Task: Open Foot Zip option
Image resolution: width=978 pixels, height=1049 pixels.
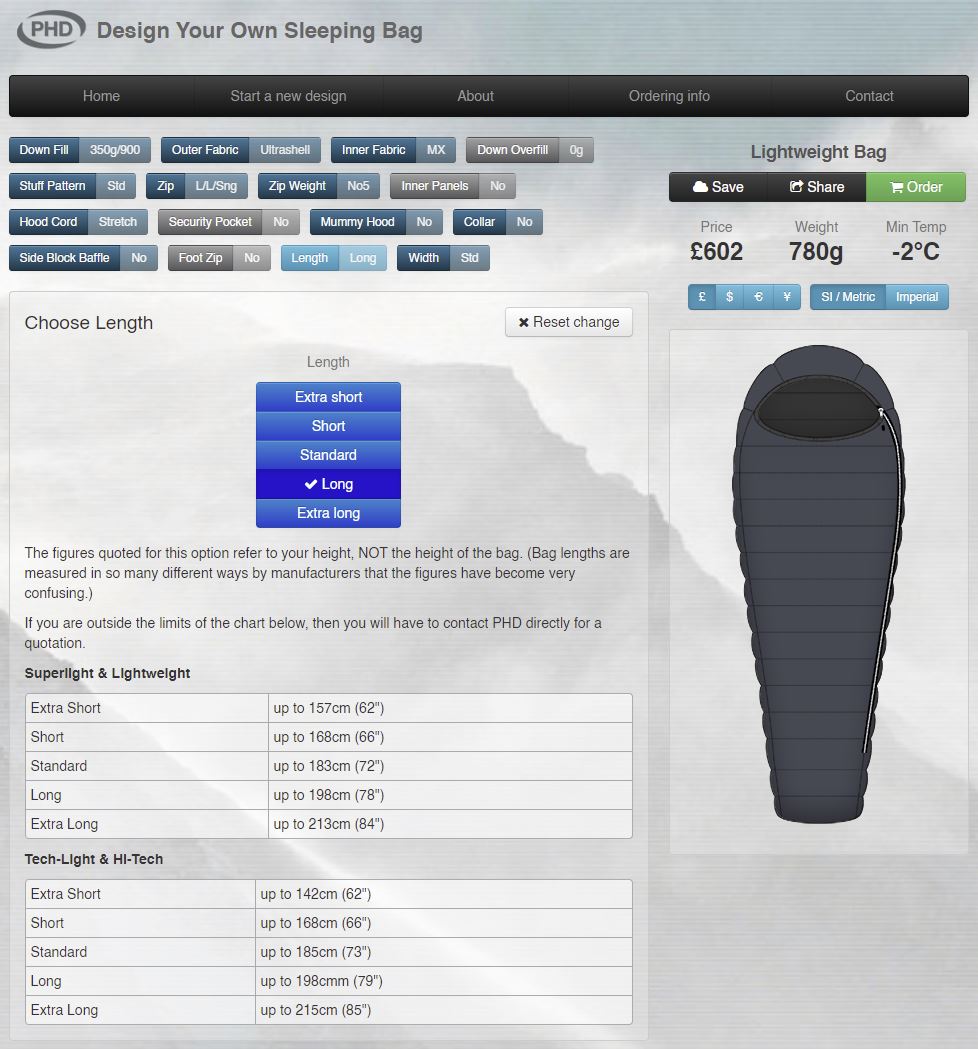Action: pos(219,258)
